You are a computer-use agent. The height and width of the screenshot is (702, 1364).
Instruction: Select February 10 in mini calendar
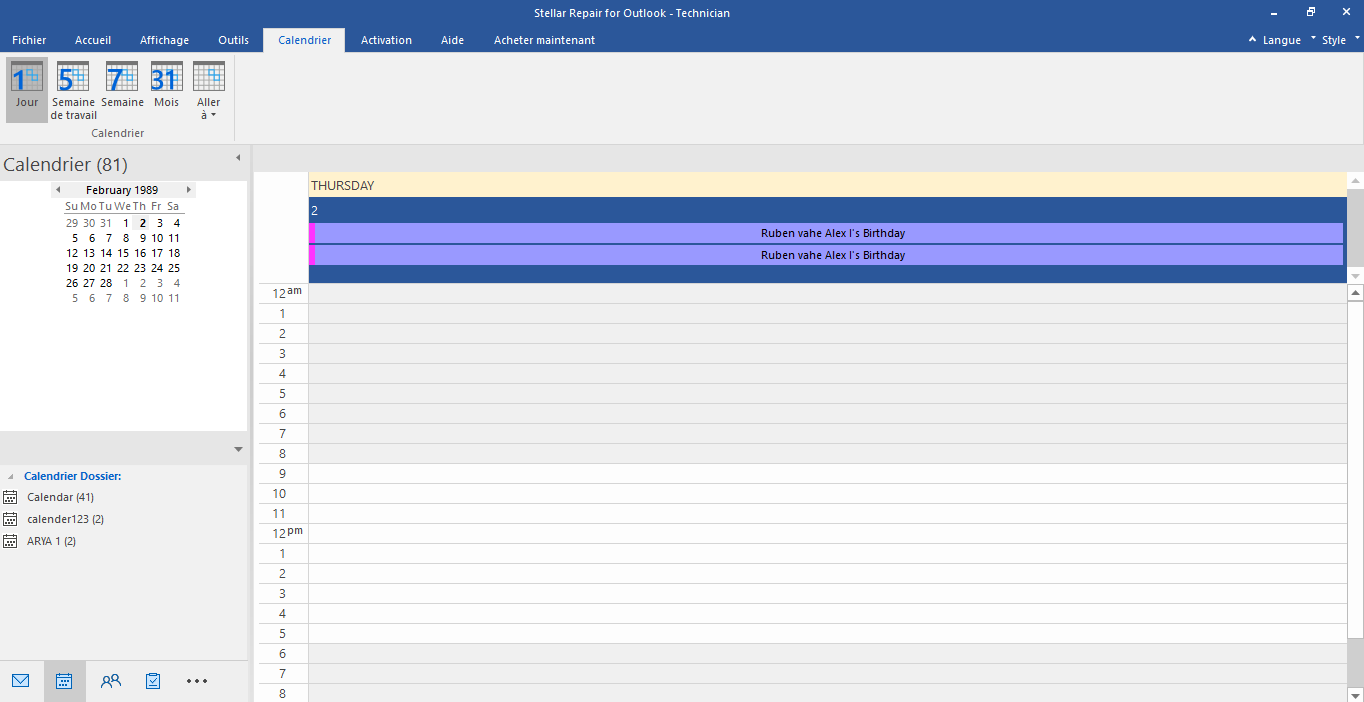tap(157, 238)
